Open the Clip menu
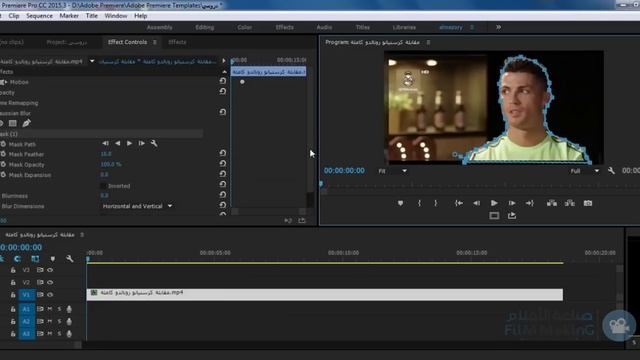 click(14, 16)
